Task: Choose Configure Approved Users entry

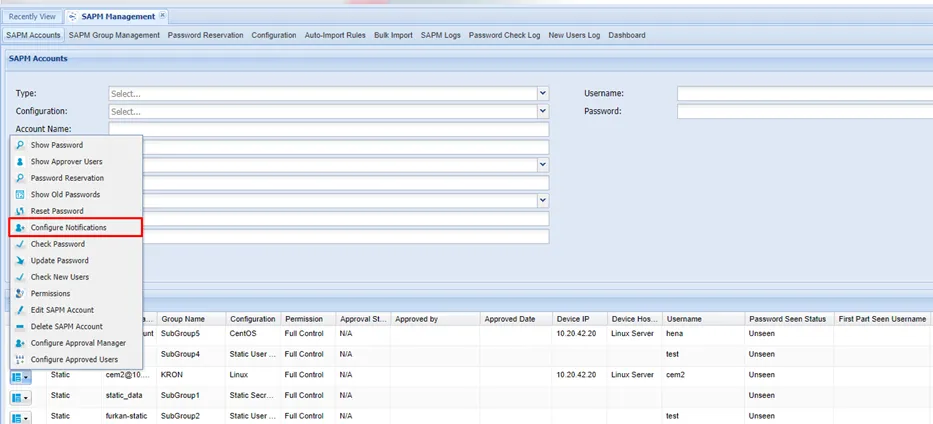Action: pyautogui.click(x=76, y=359)
